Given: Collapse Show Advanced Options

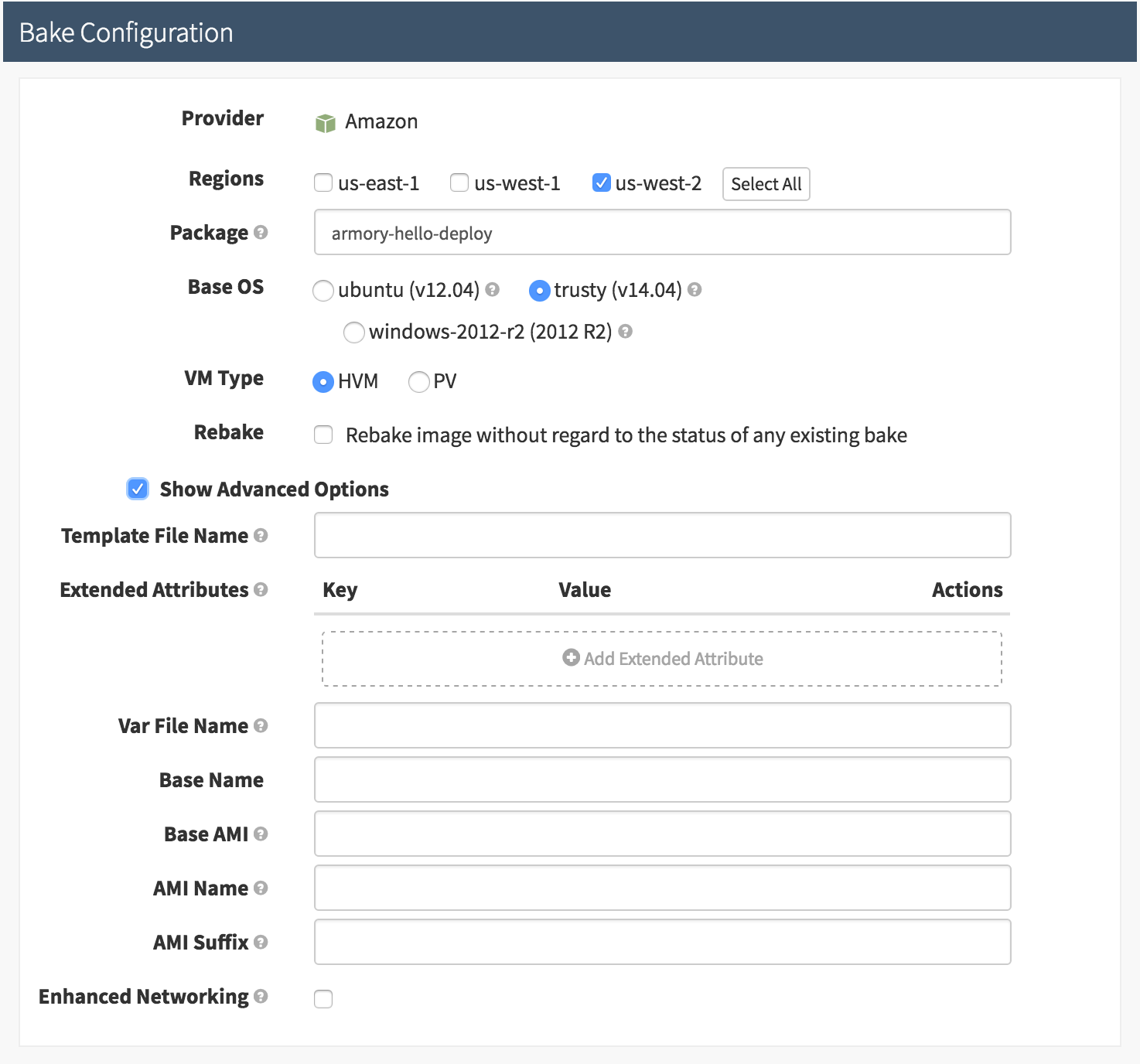Looking at the screenshot, I should pyautogui.click(x=138, y=489).
